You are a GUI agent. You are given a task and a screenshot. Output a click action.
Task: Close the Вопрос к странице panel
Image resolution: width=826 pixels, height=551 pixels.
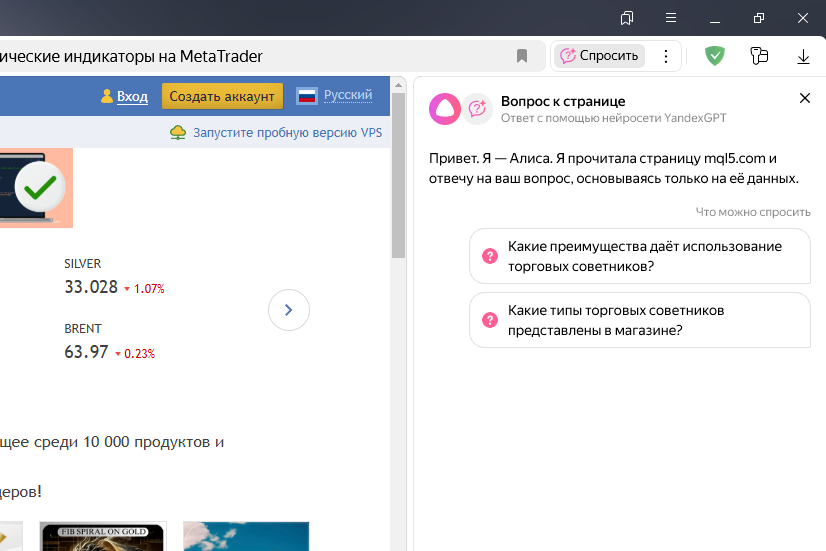tap(804, 98)
